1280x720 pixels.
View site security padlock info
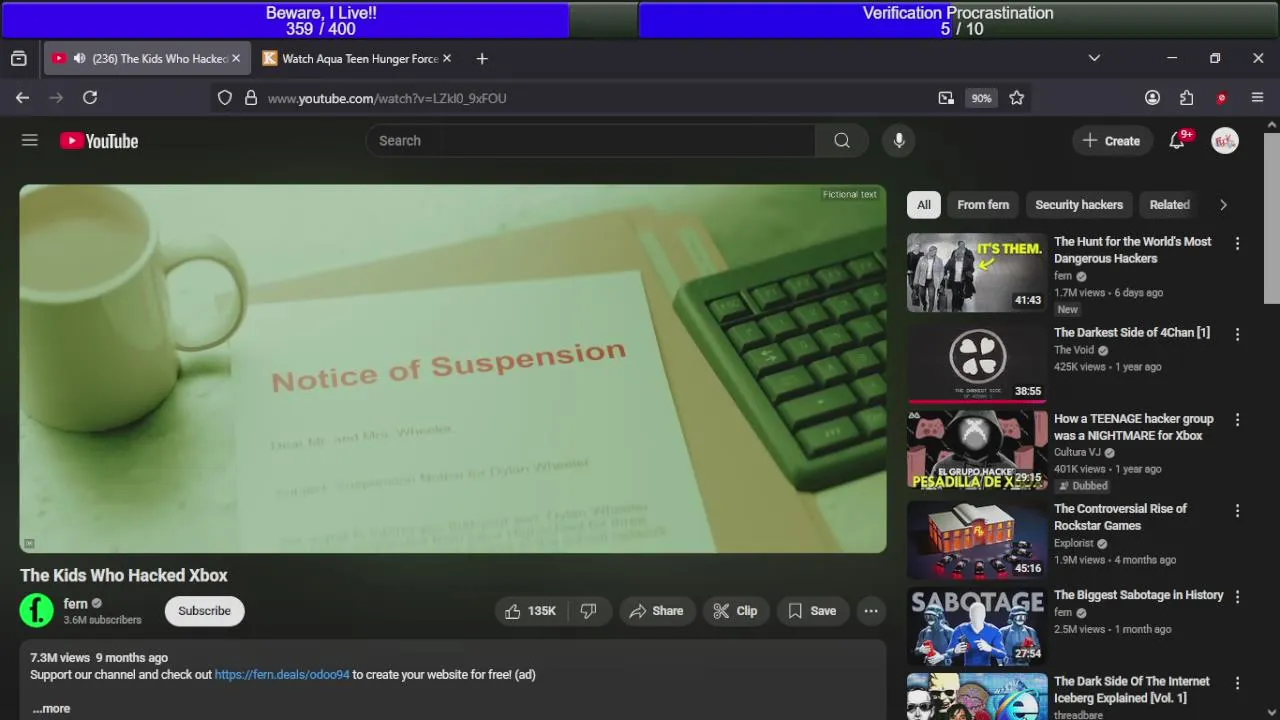tap(251, 98)
